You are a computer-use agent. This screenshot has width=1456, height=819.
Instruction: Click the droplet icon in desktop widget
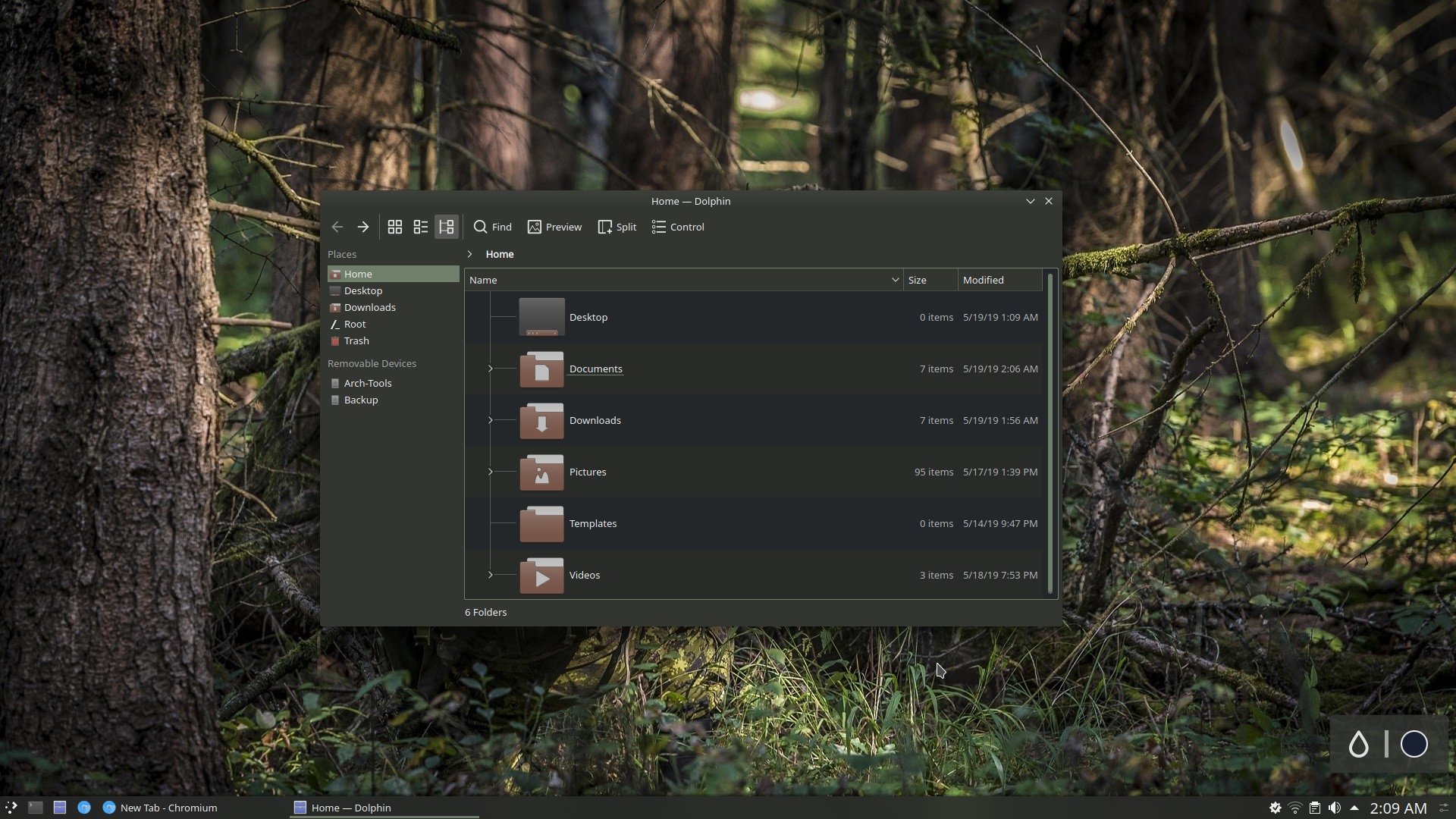pos(1359,745)
